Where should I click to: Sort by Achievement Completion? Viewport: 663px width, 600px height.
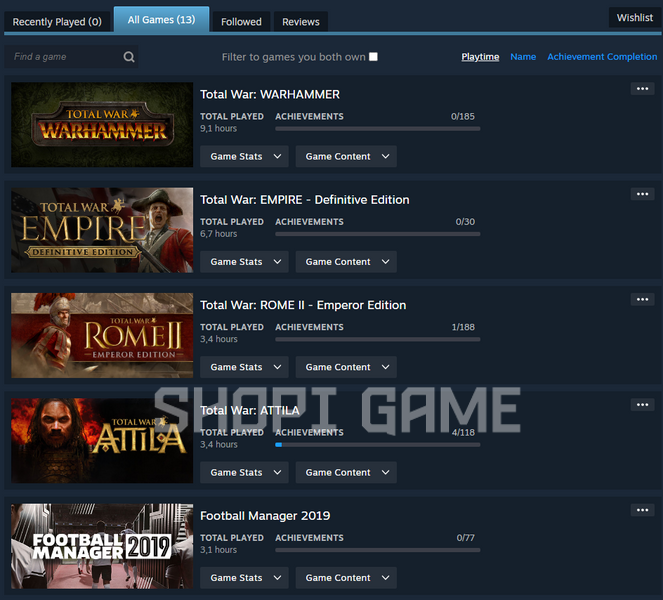(x=602, y=57)
